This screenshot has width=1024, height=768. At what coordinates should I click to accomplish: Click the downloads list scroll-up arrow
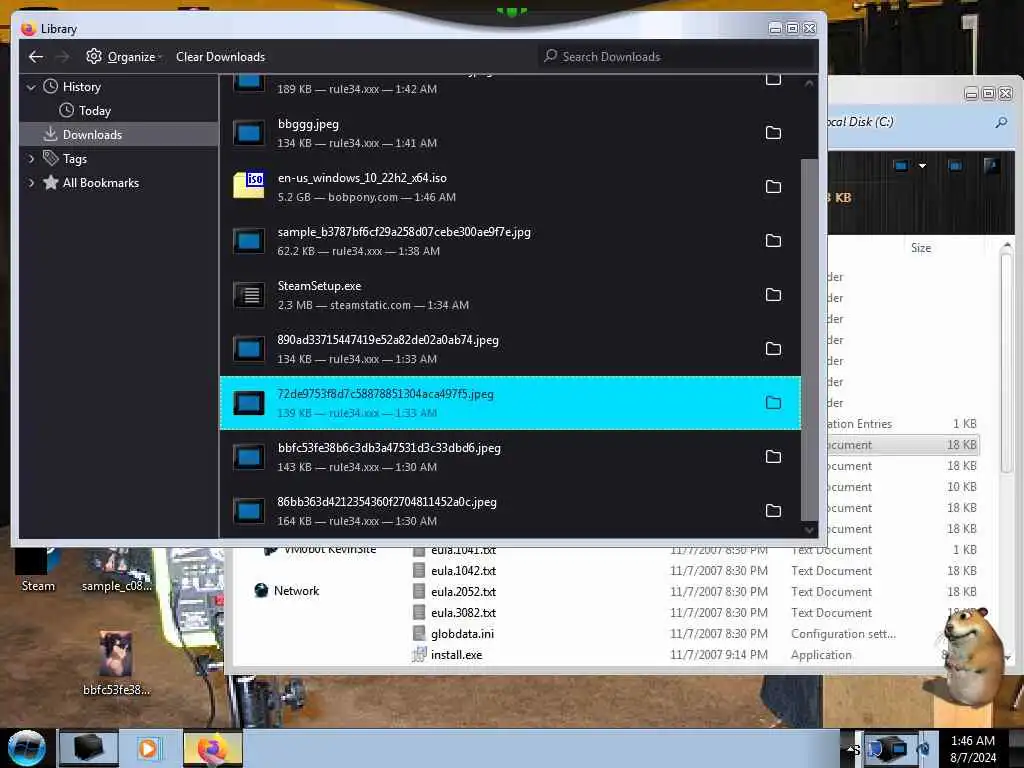pos(809,84)
